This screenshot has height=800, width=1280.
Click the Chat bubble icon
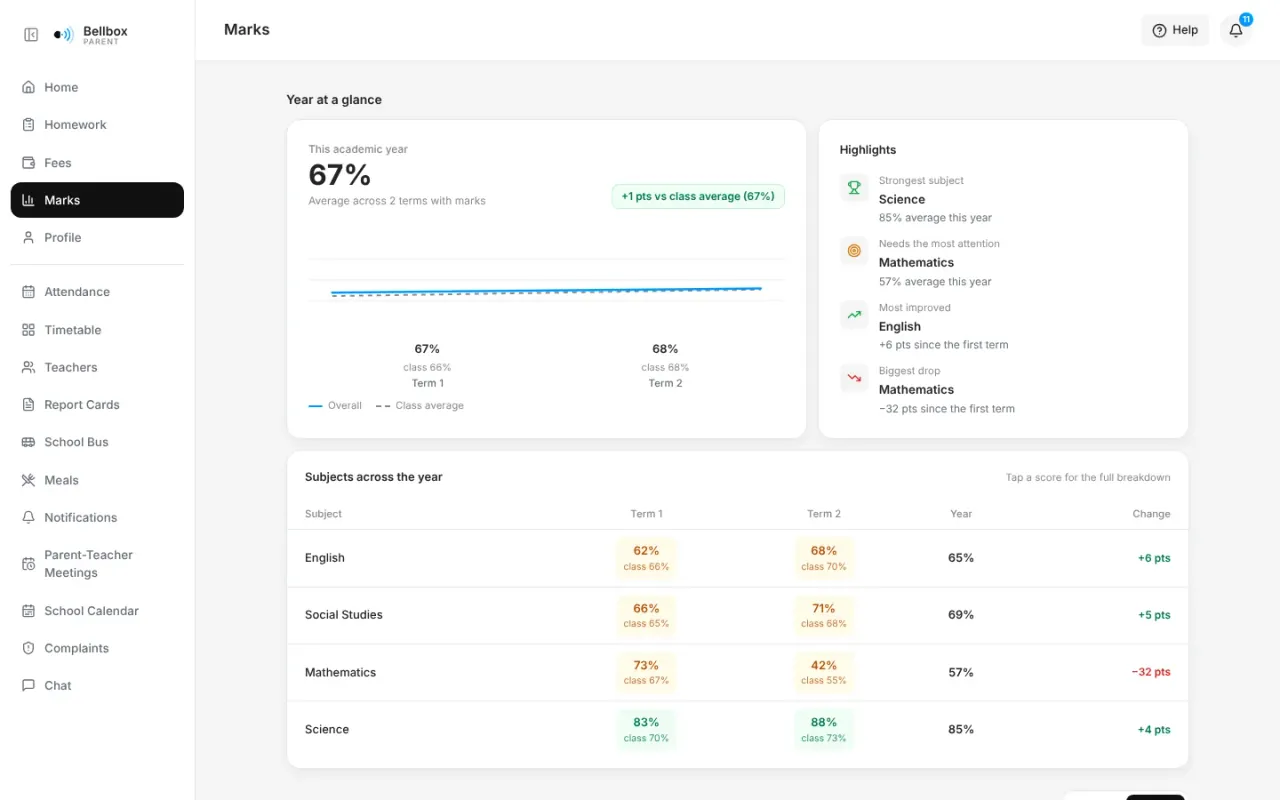[28, 686]
